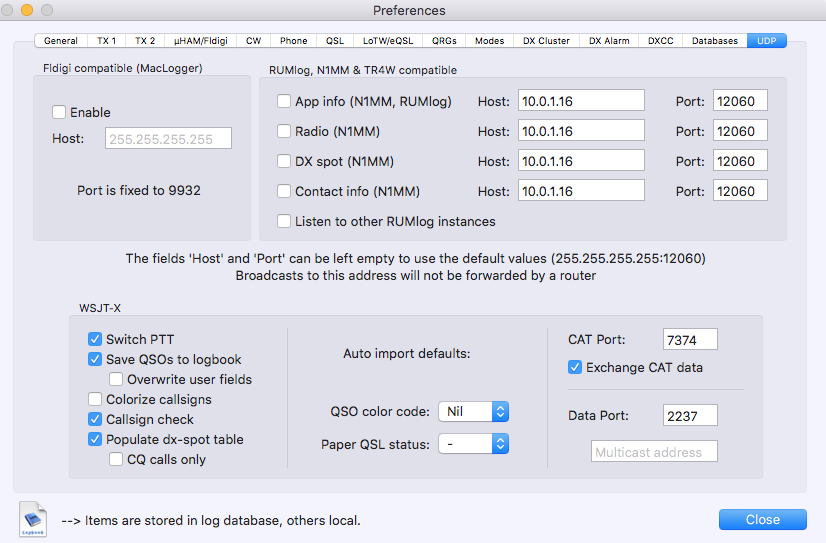Open the DX Cluster tab
This screenshot has width=826, height=543.
tap(546, 41)
